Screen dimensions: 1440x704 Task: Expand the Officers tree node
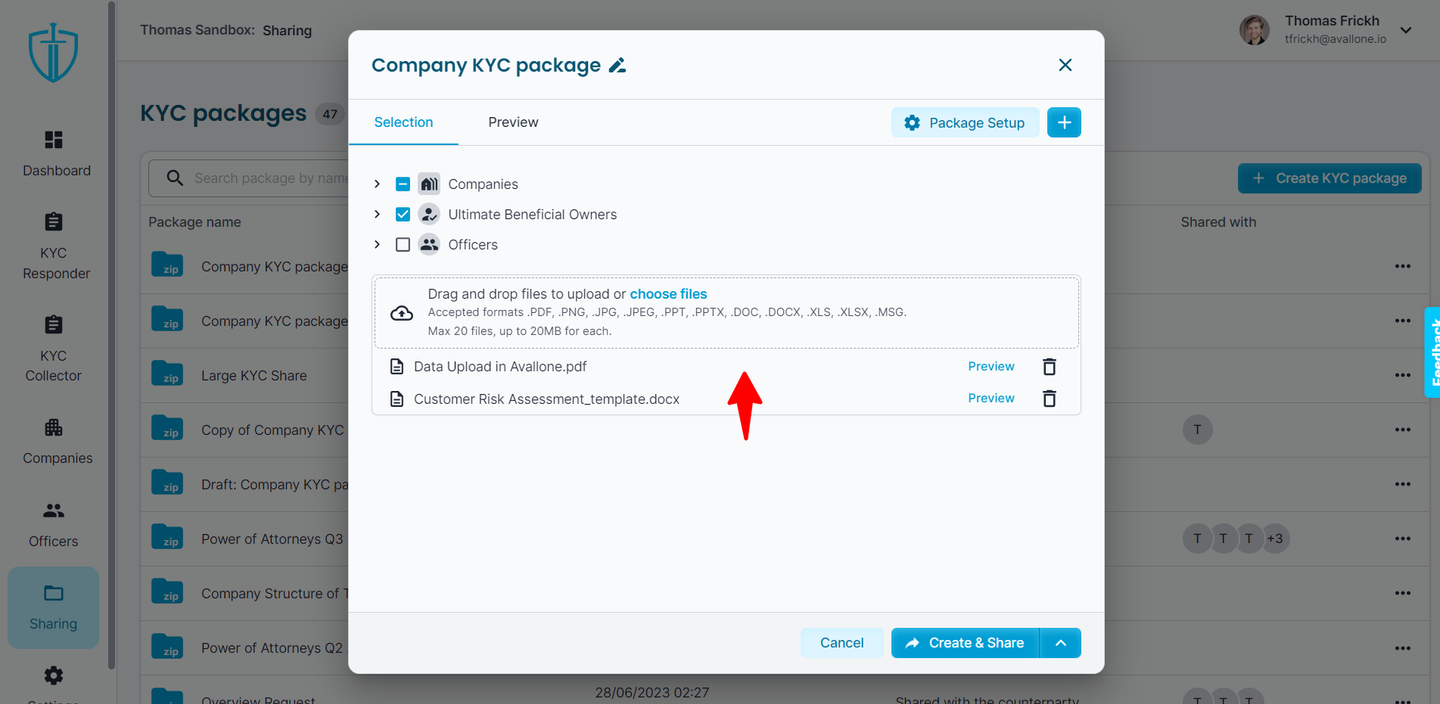coord(377,244)
